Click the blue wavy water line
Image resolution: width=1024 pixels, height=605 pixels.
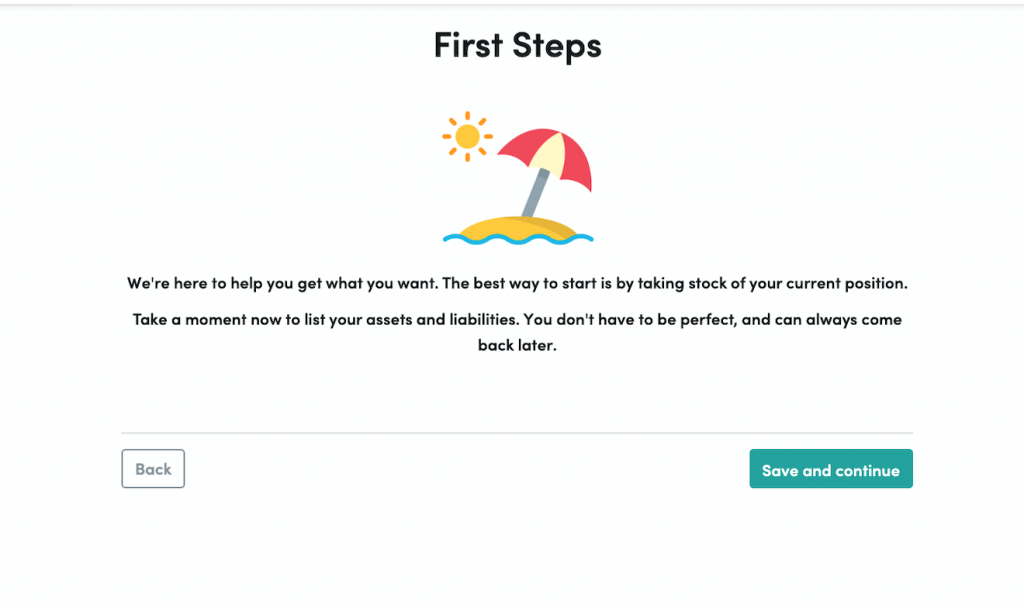click(x=517, y=239)
